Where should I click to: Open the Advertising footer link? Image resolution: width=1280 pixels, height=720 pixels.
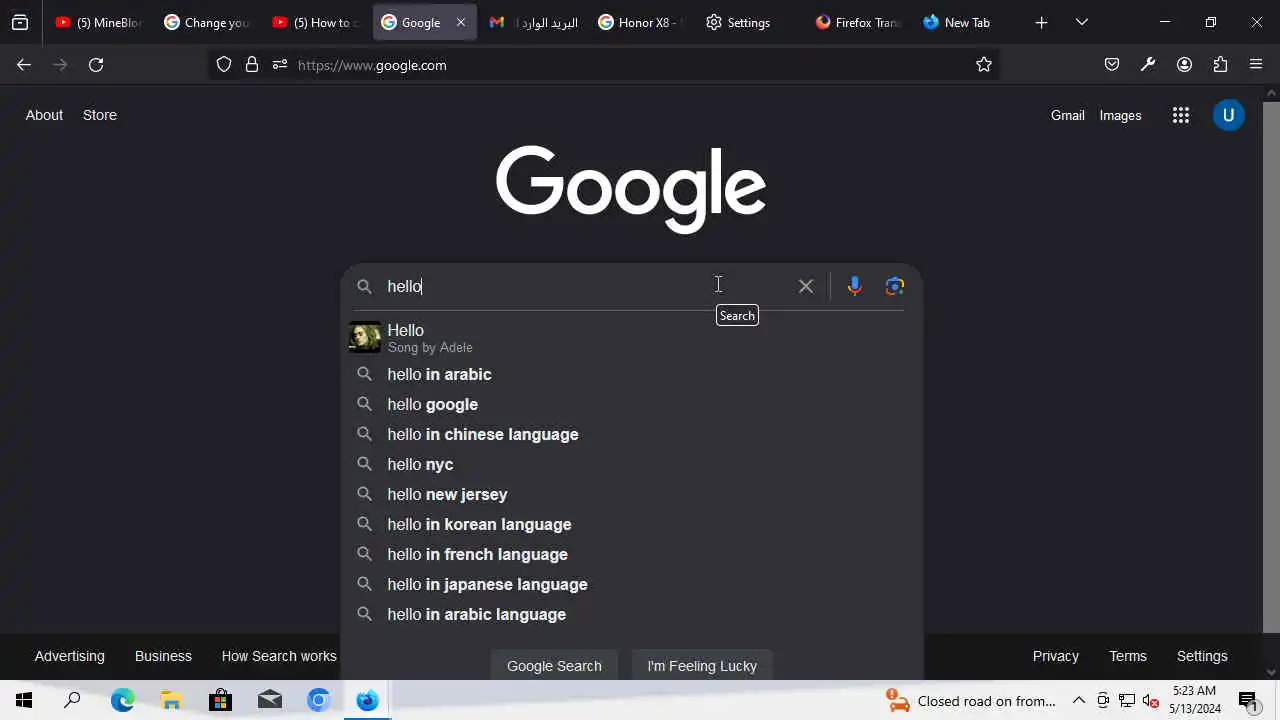tap(69, 656)
